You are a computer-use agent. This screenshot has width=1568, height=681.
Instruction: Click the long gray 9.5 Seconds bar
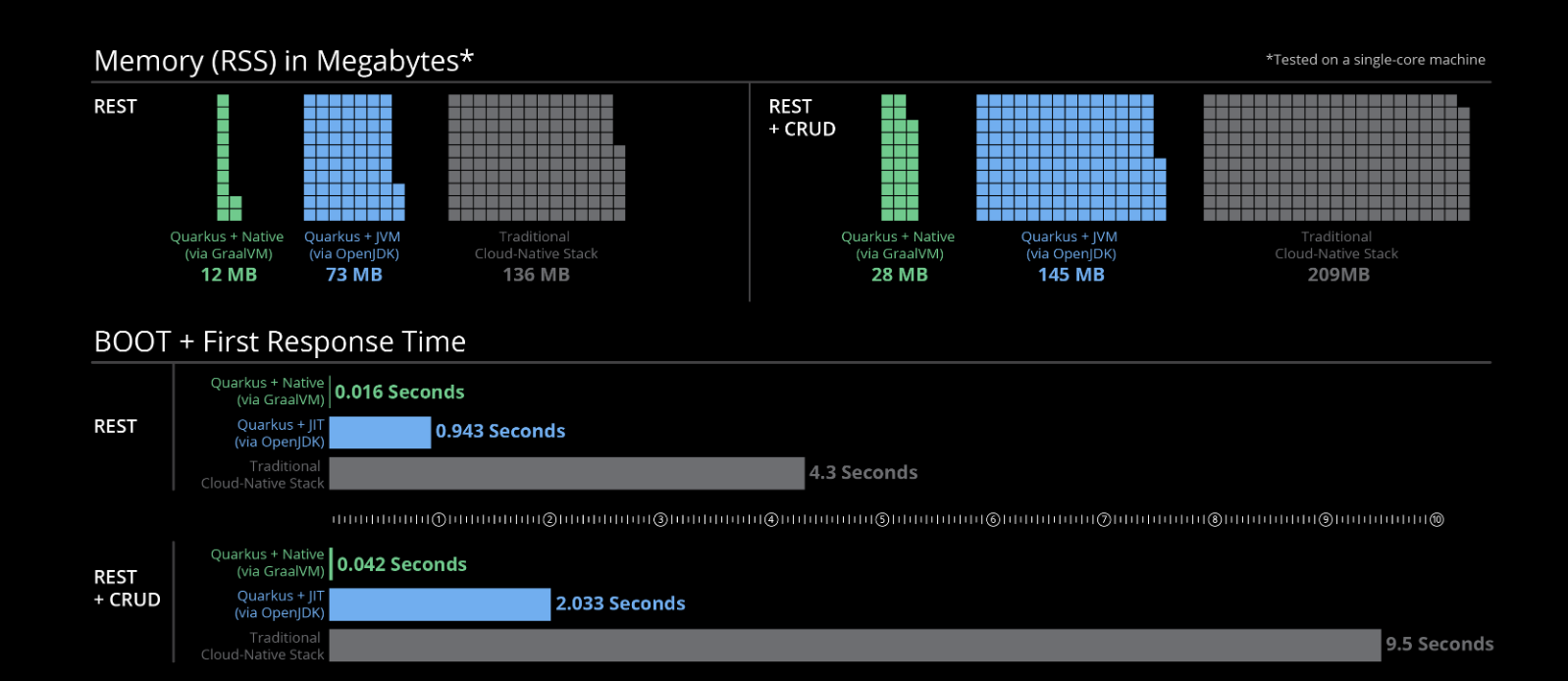[x=855, y=645]
